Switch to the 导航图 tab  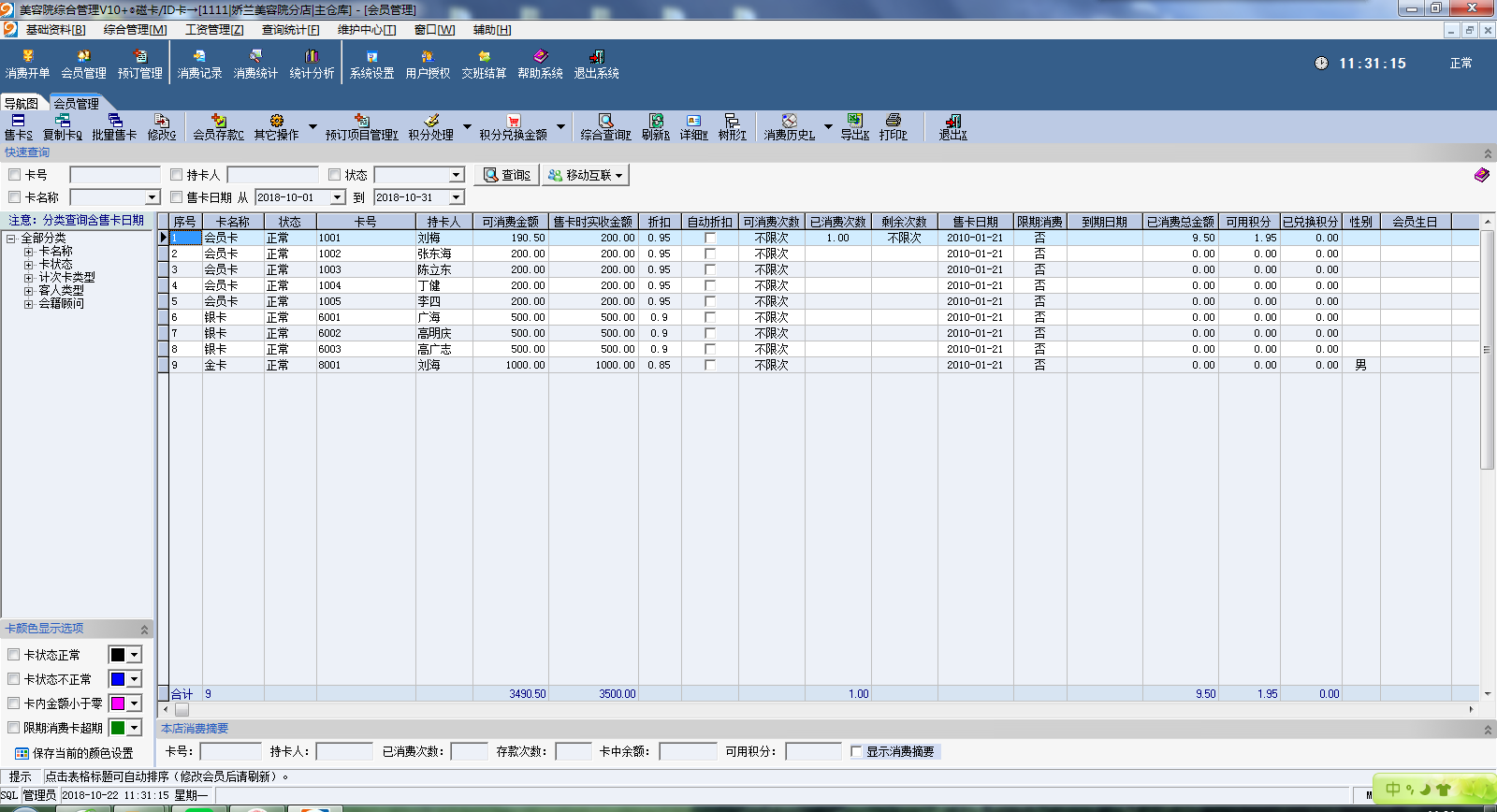pos(22,104)
